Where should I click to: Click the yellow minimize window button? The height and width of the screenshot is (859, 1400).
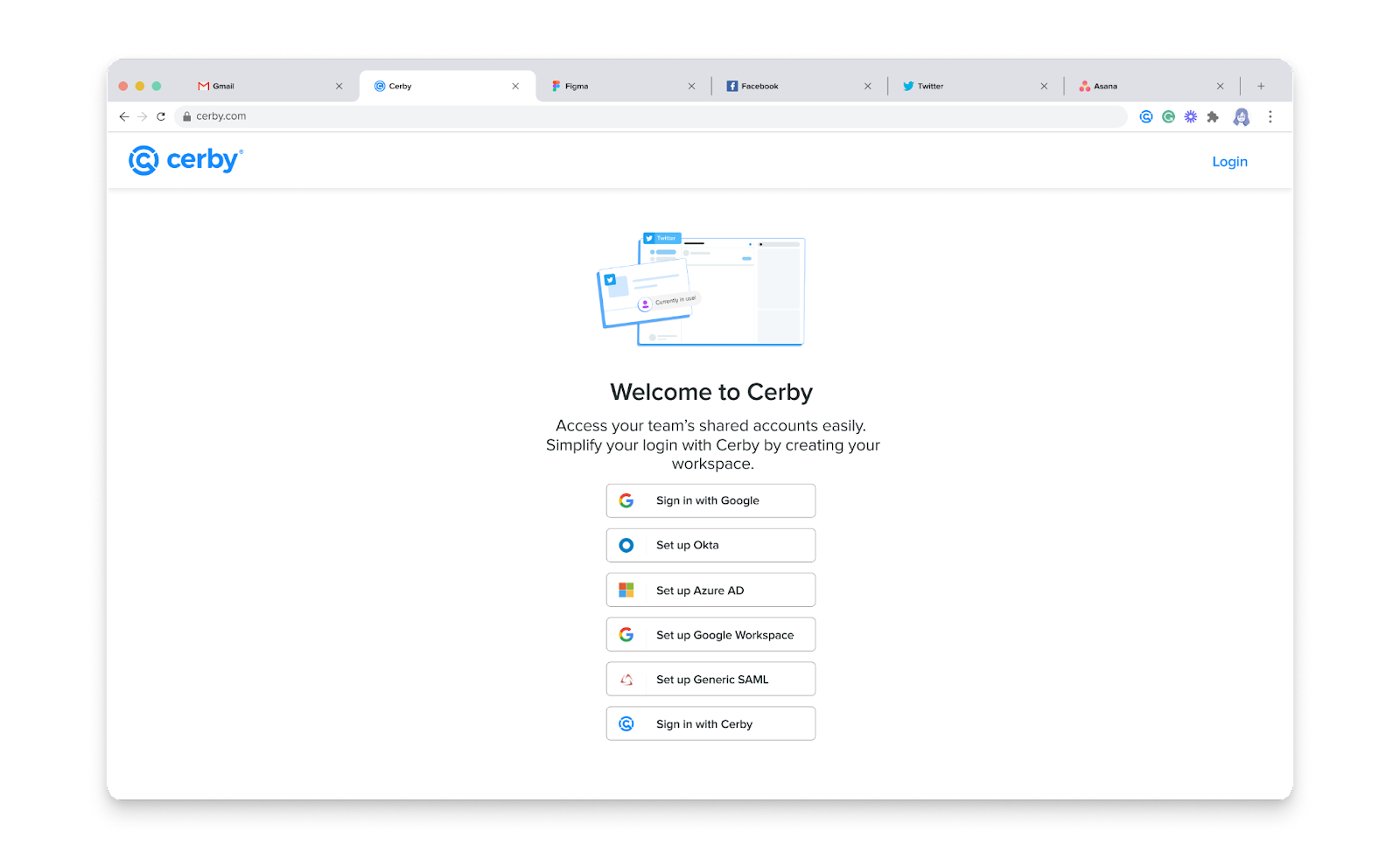[x=140, y=86]
